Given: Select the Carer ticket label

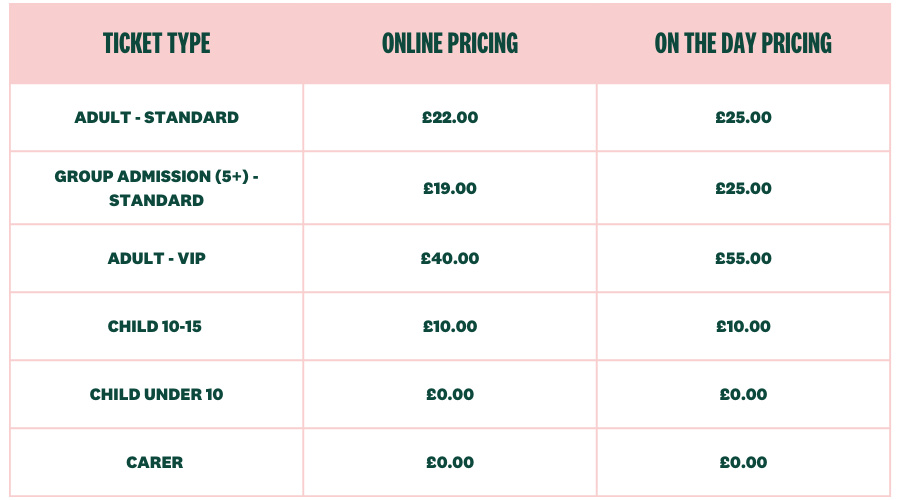Looking at the screenshot, I should pyautogui.click(x=155, y=462).
